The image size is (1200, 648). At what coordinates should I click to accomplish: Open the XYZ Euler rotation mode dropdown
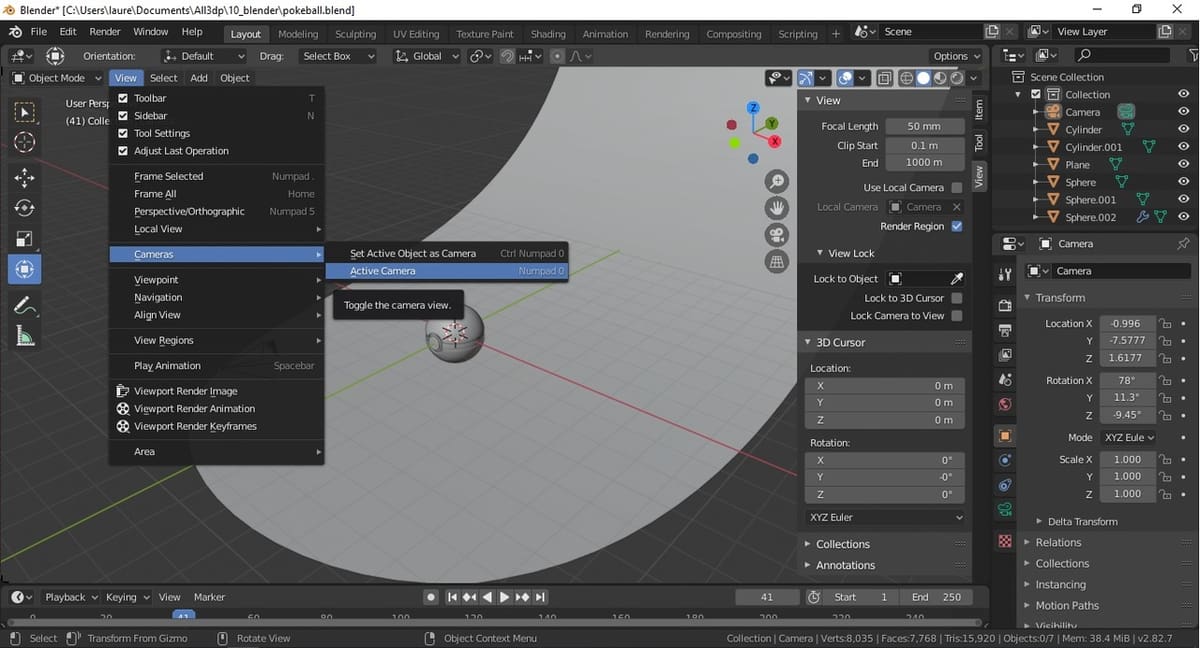[x=886, y=517]
